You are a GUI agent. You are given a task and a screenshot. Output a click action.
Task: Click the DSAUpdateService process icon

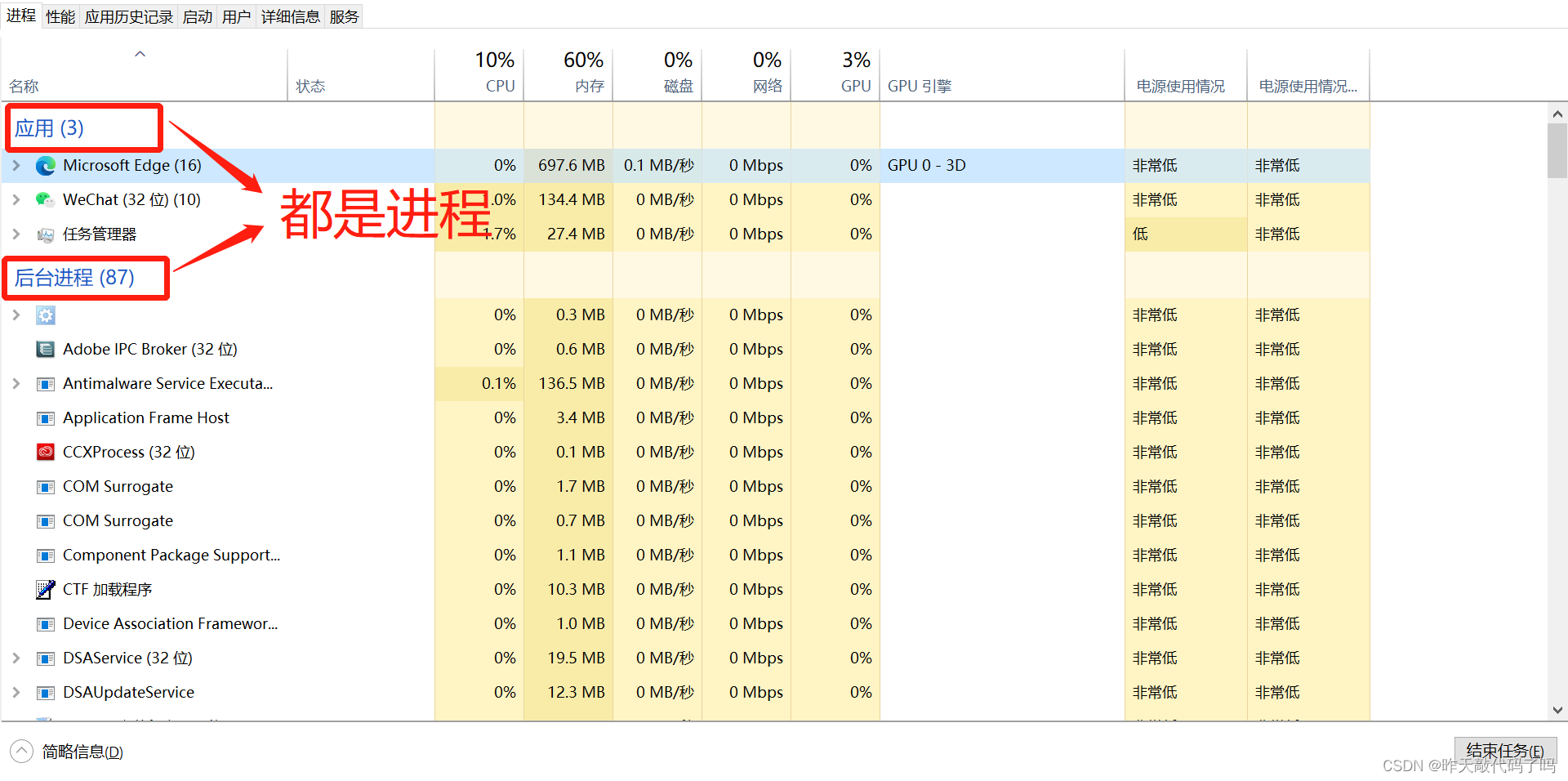tap(46, 692)
